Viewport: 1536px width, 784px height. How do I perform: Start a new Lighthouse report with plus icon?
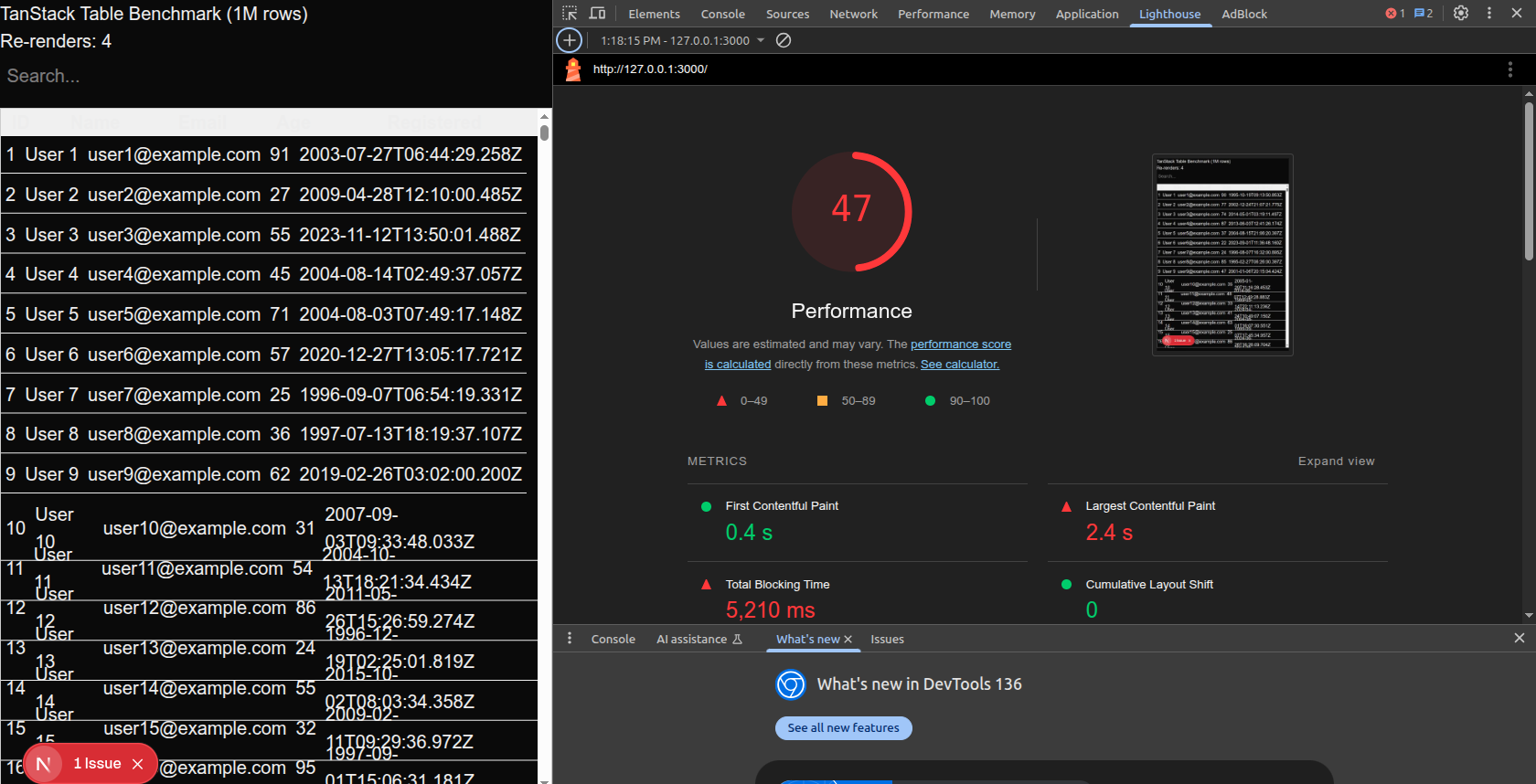coord(569,40)
